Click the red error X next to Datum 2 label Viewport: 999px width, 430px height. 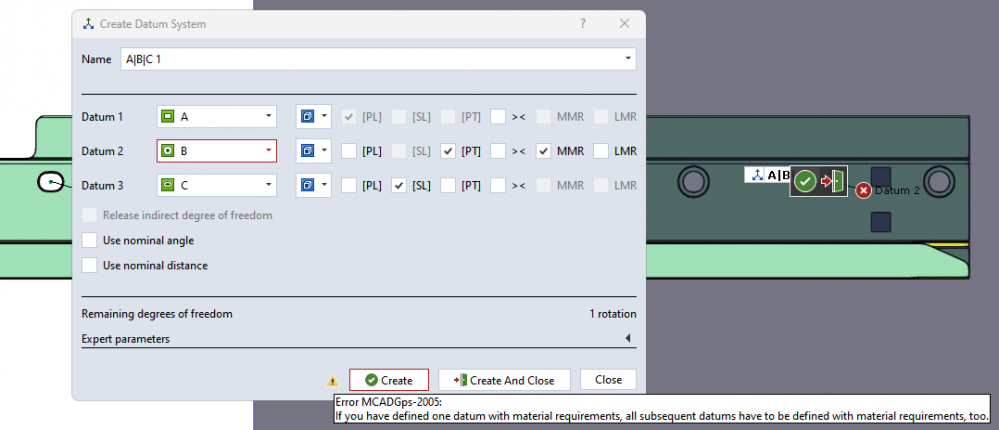click(863, 190)
